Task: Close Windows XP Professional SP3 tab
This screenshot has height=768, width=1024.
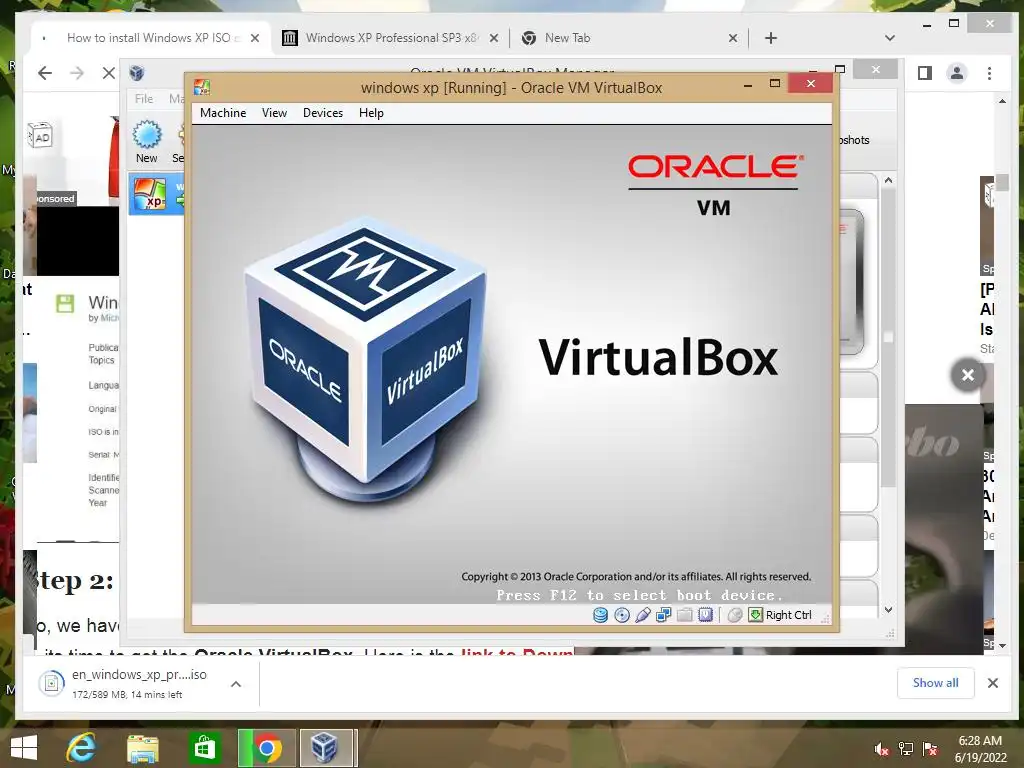Action: tap(494, 39)
